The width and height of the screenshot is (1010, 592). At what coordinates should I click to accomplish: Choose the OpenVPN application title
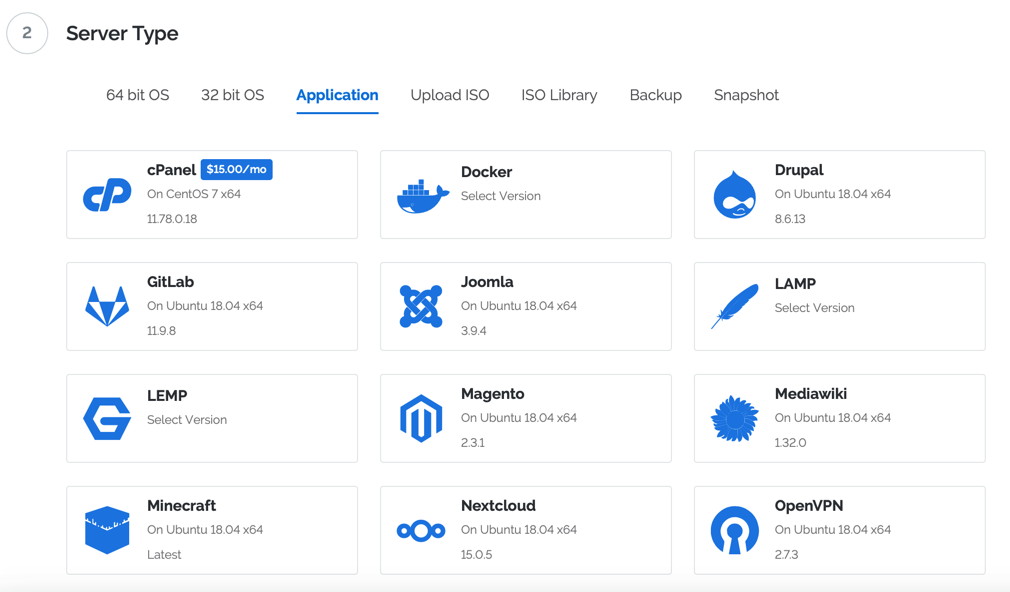pos(808,506)
